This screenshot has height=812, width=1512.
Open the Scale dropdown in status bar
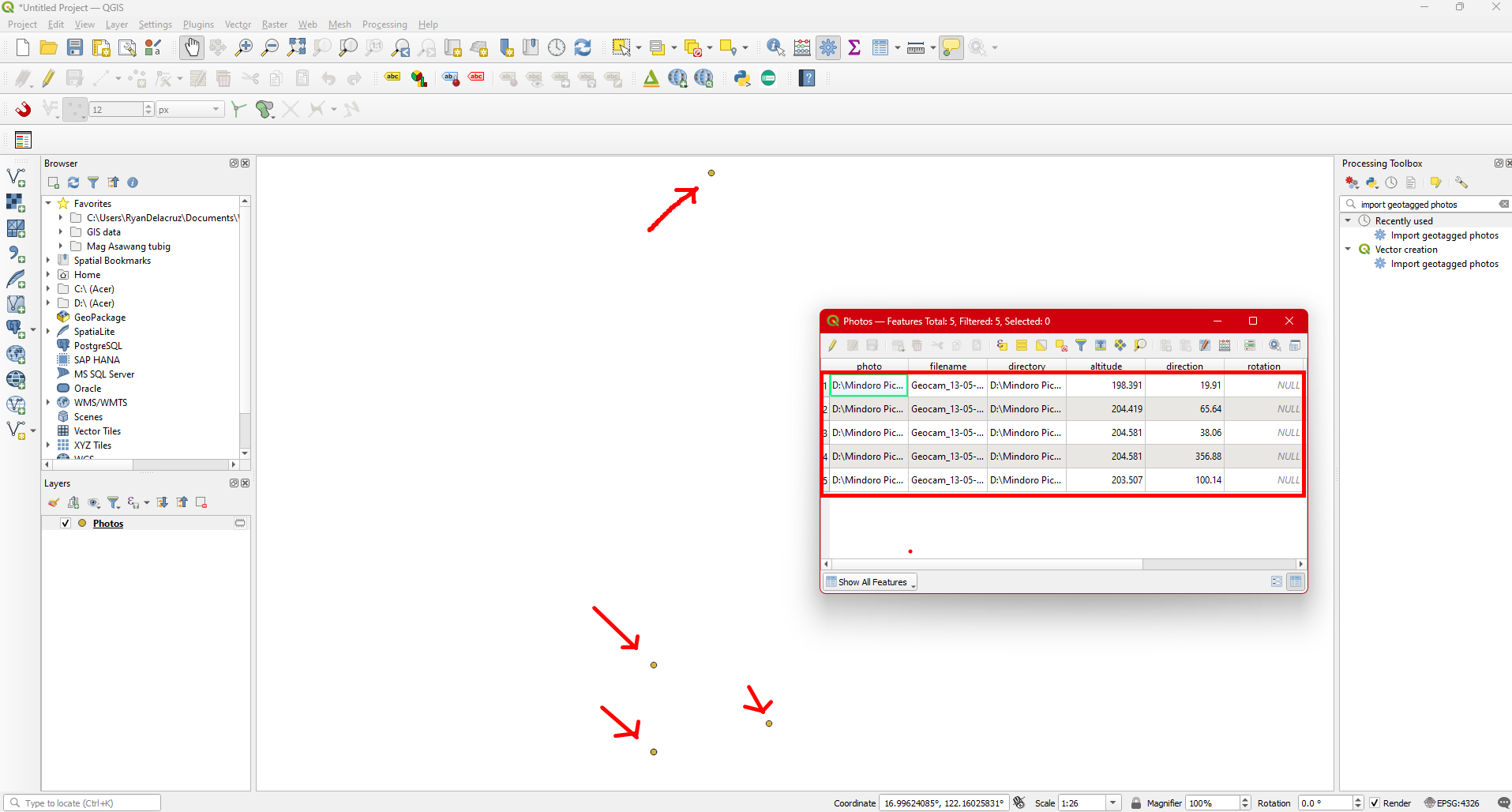(x=1112, y=803)
